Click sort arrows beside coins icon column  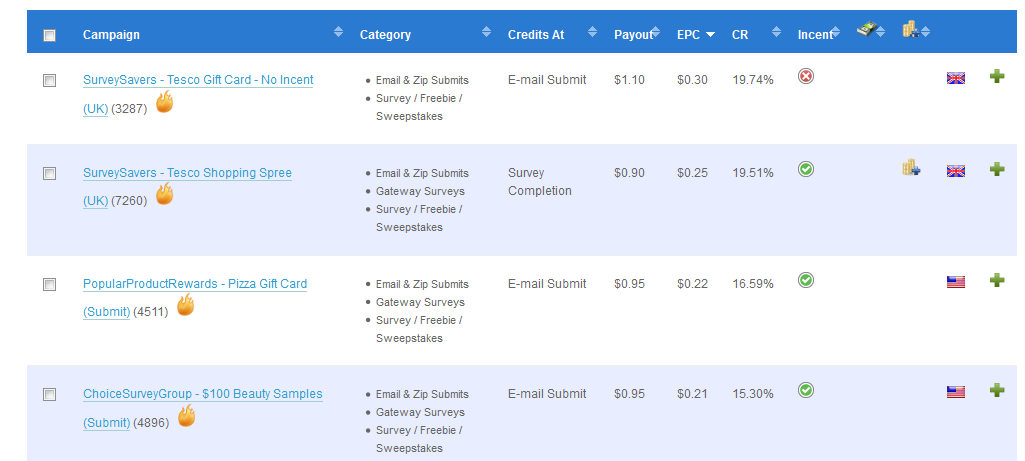coord(925,31)
